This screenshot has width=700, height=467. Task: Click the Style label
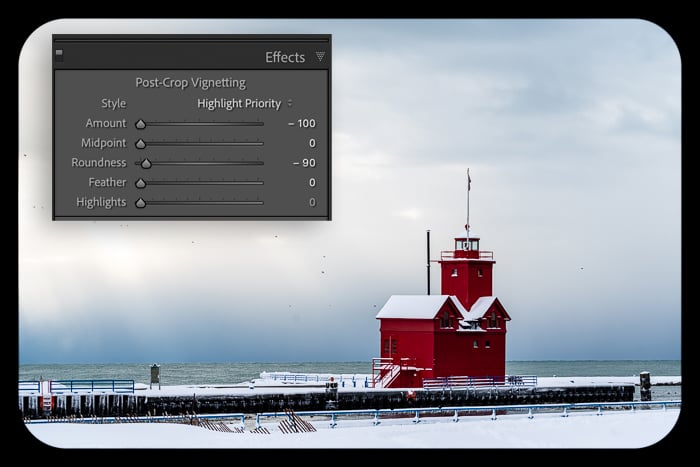113,103
